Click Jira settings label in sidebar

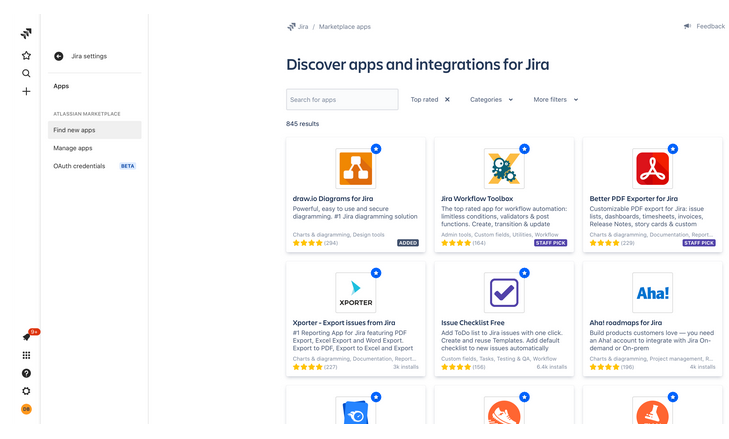click(x=89, y=56)
